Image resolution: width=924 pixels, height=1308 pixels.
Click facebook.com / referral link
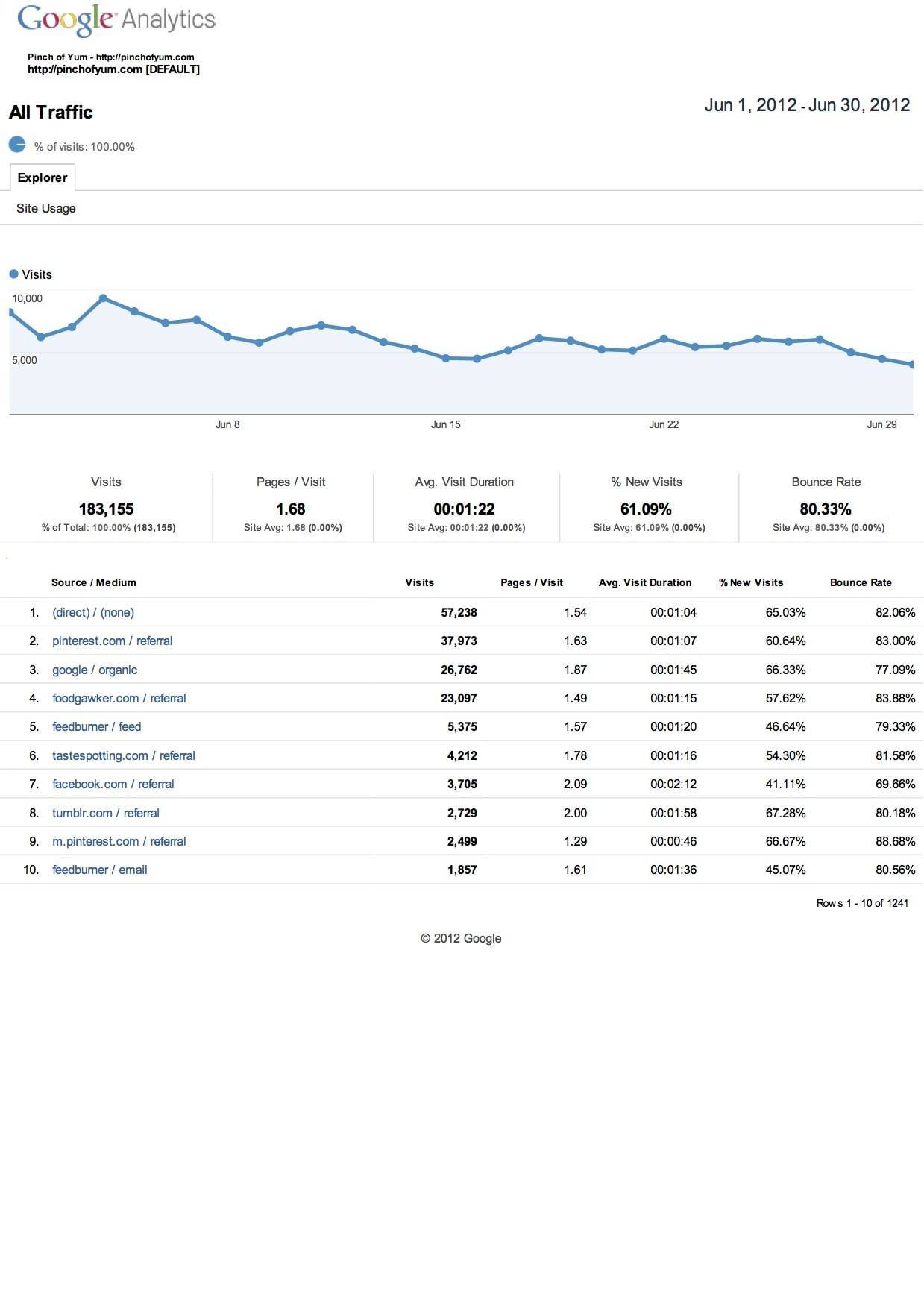tap(113, 784)
